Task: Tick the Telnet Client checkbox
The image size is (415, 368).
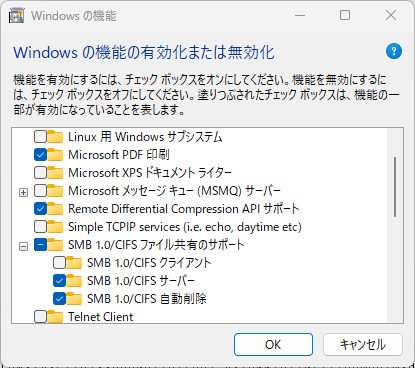Action: pyautogui.click(x=40, y=317)
